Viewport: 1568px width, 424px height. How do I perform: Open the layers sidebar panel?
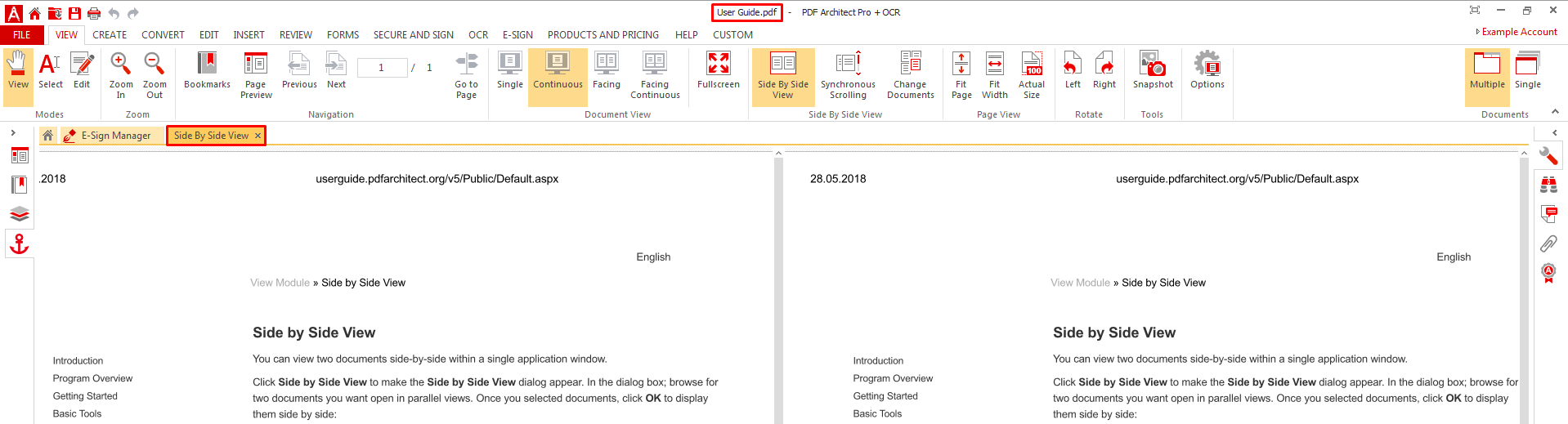pyautogui.click(x=20, y=214)
